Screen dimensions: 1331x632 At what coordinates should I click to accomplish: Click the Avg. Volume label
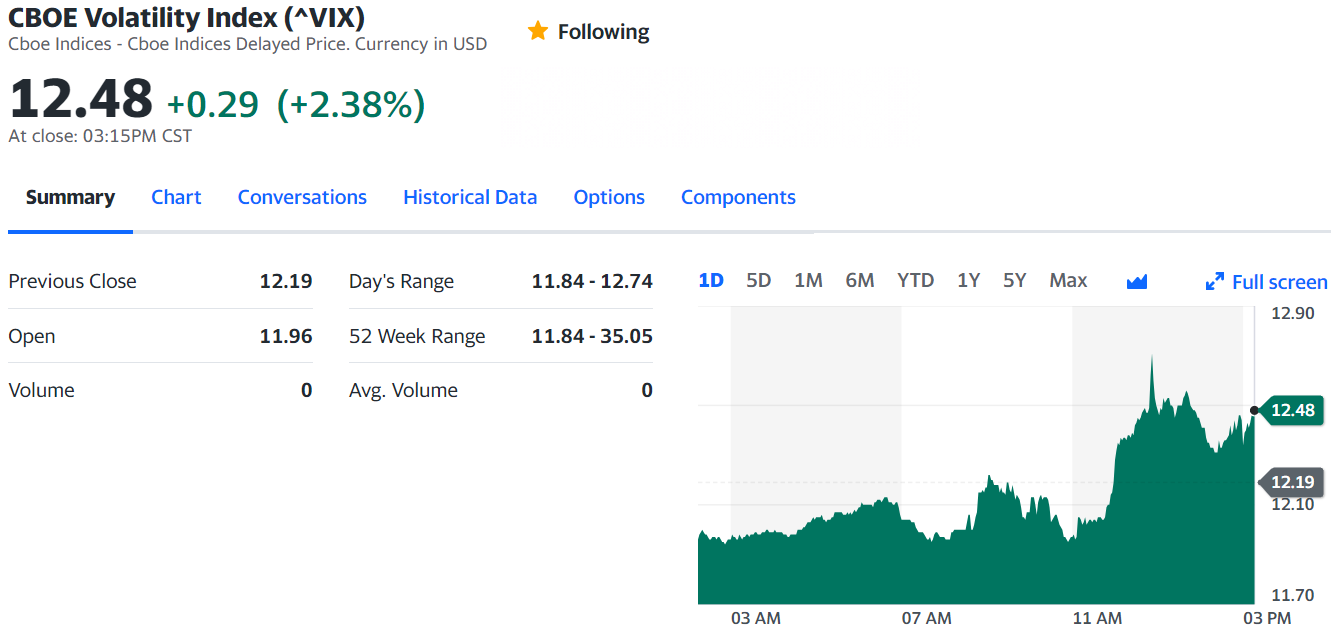[403, 390]
